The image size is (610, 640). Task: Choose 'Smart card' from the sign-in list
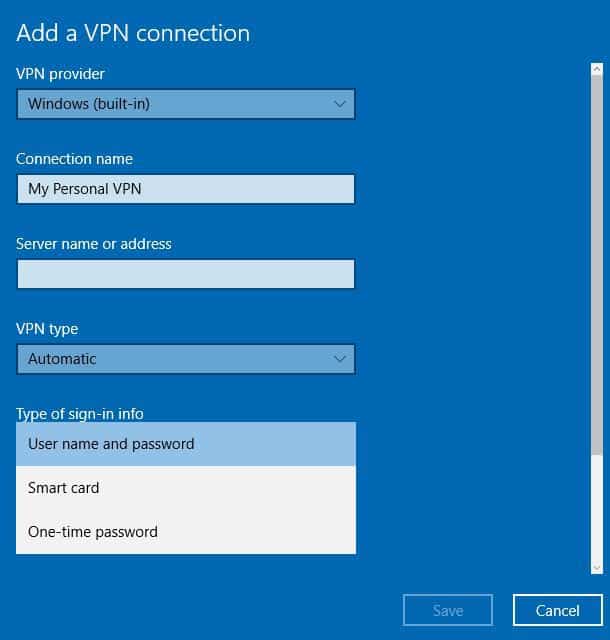coord(186,488)
